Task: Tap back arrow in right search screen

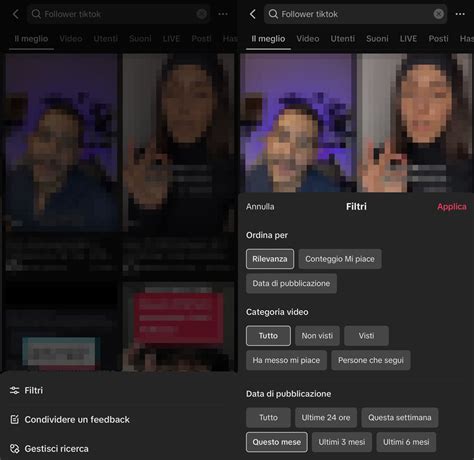Action: (x=253, y=14)
